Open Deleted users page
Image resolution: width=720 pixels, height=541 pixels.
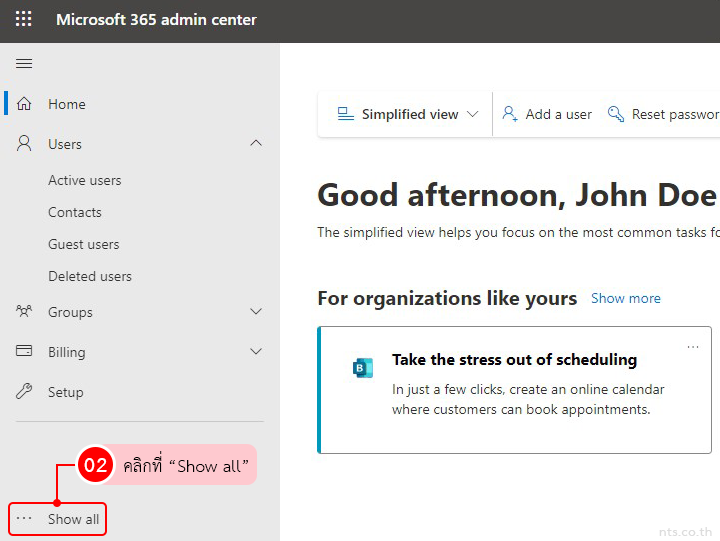(x=90, y=276)
